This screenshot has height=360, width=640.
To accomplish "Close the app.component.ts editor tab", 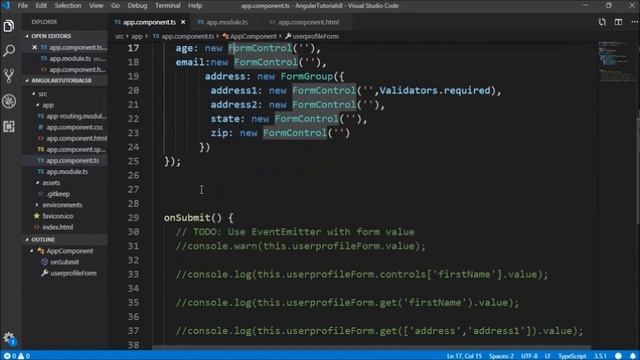I will pyautogui.click(x=183, y=22).
